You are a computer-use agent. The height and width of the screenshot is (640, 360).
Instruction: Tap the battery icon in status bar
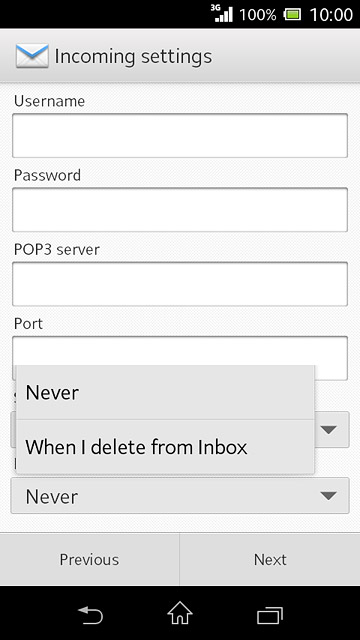tap(292, 15)
